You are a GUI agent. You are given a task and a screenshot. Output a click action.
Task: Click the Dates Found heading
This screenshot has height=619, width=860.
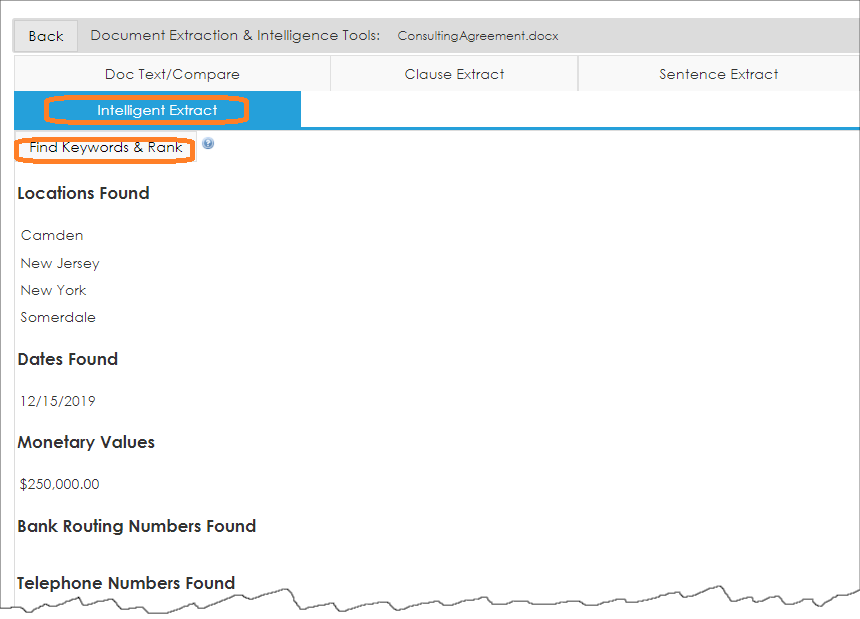click(x=67, y=359)
